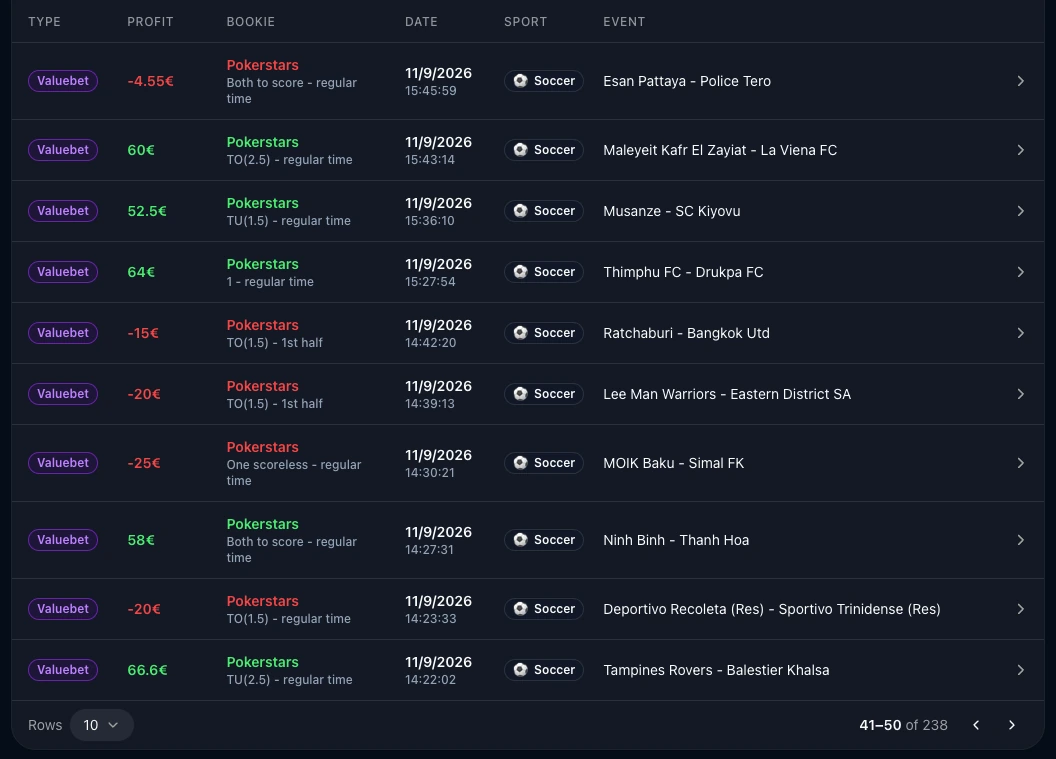Expand the MOIK Baku - Simal FK row chevron

1020,463
